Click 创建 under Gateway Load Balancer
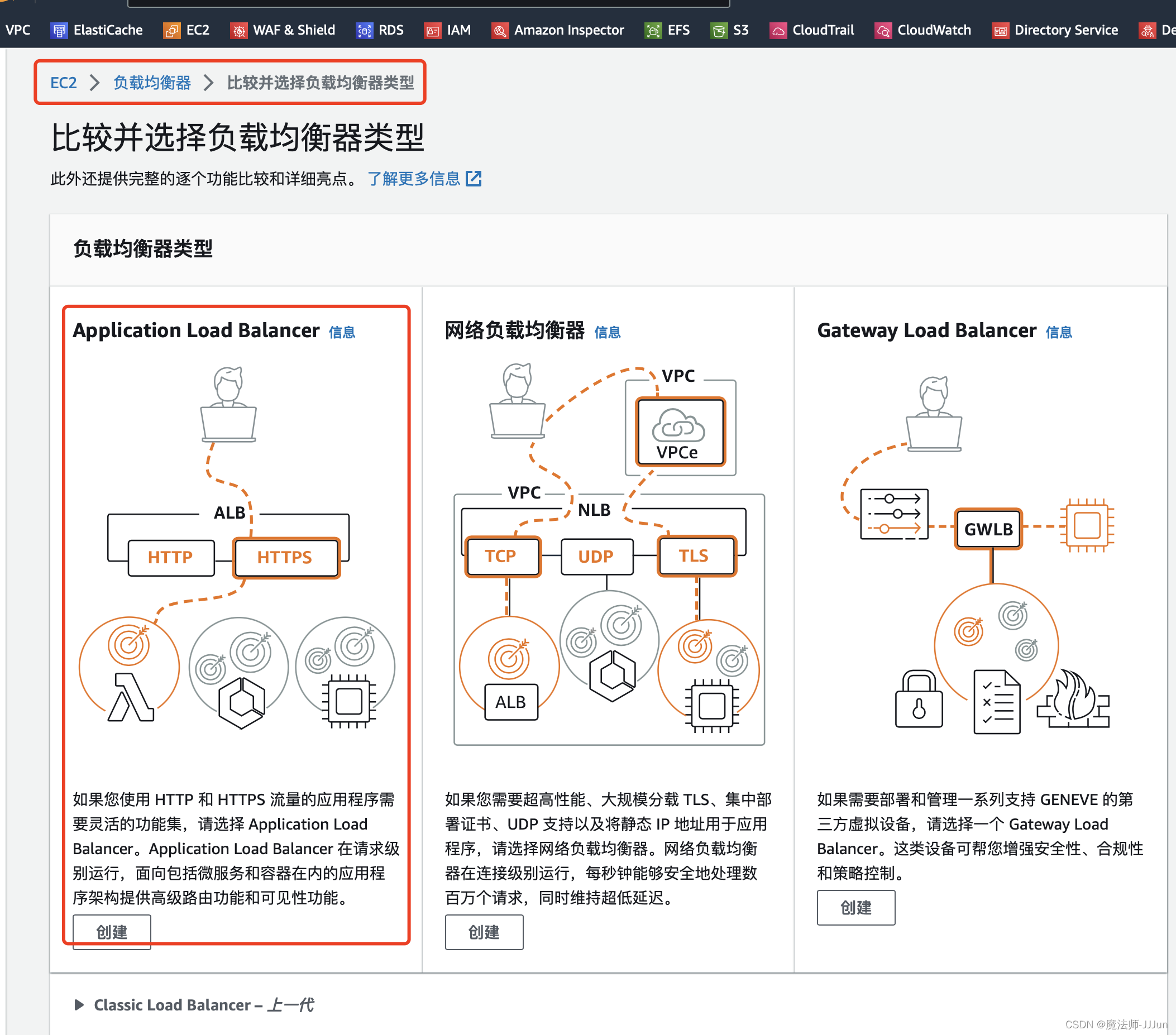The image size is (1176, 1035). coord(856,908)
